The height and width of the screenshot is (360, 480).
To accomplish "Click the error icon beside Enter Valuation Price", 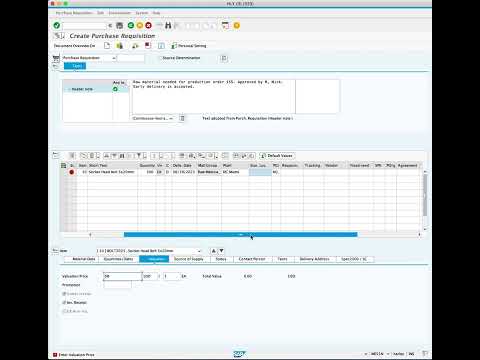I will point(55,355).
